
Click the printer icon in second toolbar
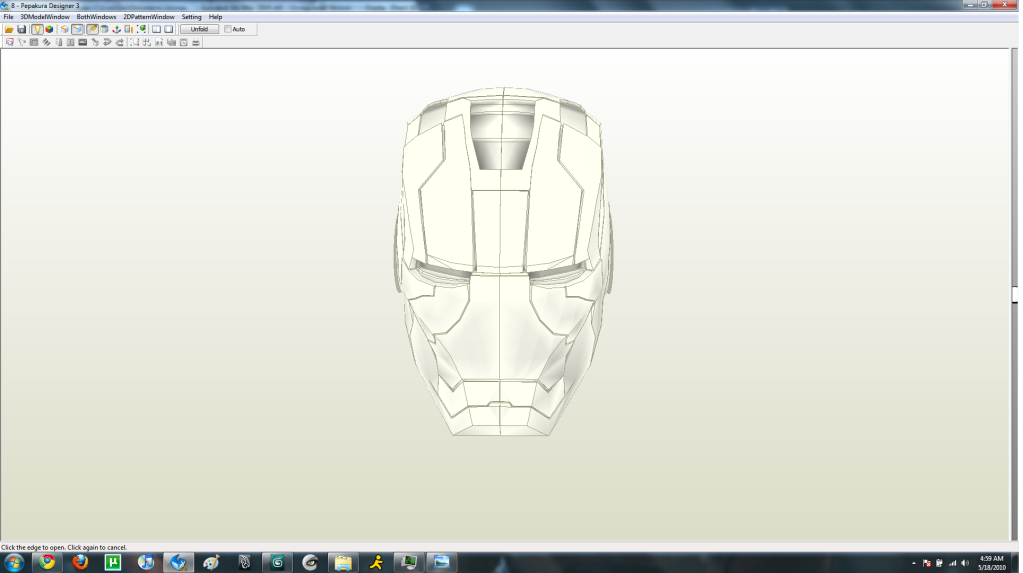(196, 42)
